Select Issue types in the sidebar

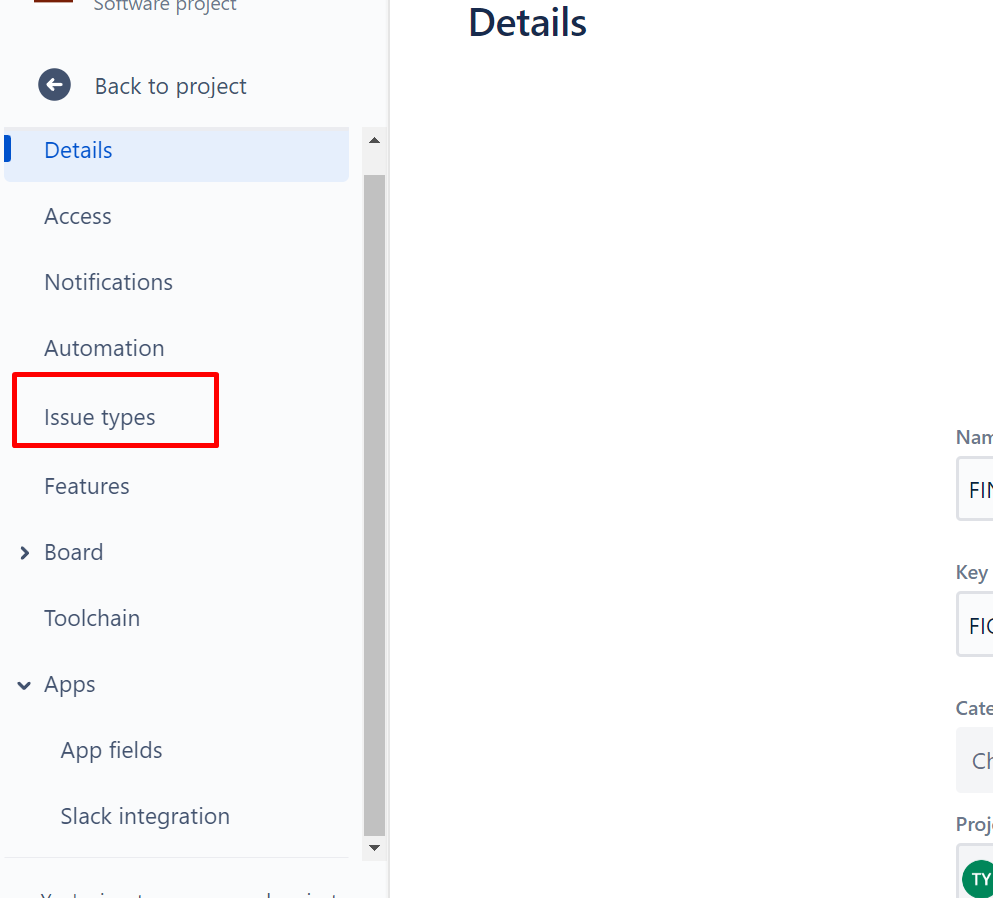point(99,417)
